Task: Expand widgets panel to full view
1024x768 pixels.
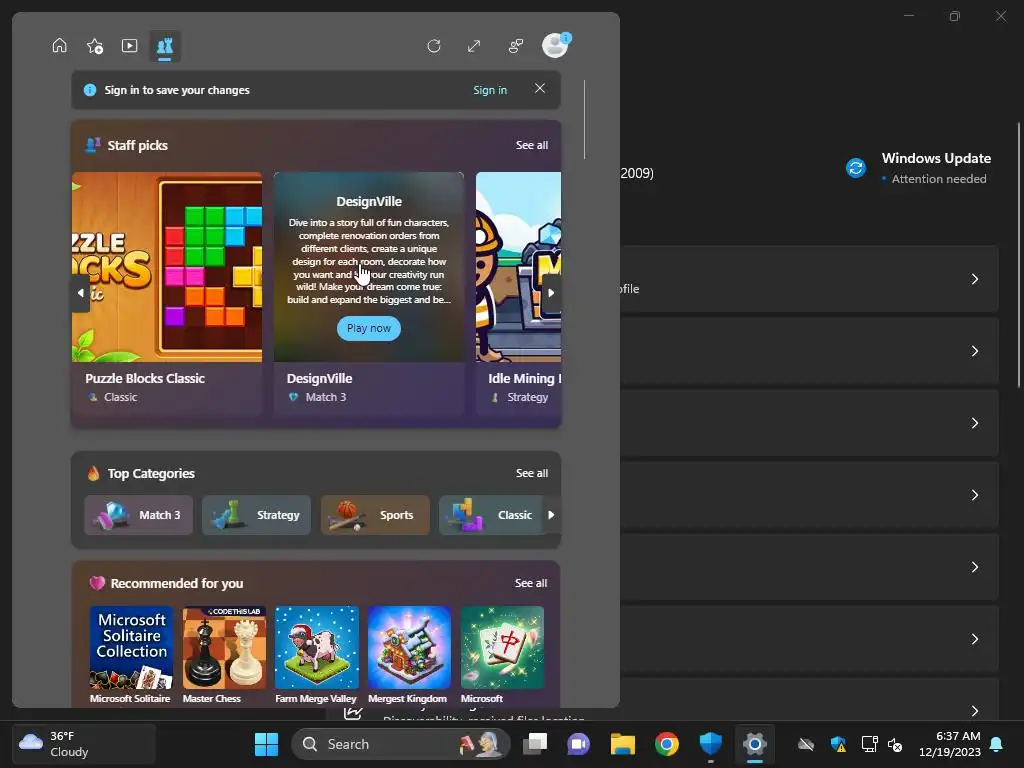Action: 474,46
